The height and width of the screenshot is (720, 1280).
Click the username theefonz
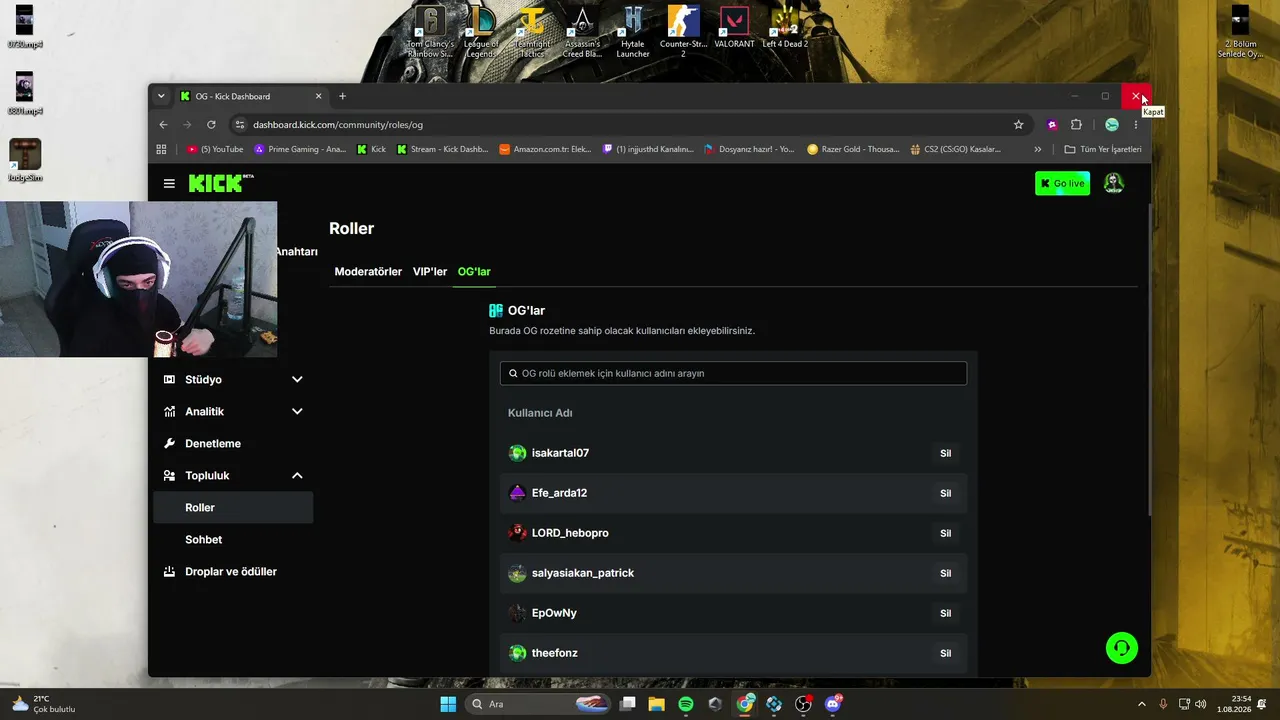tap(555, 653)
